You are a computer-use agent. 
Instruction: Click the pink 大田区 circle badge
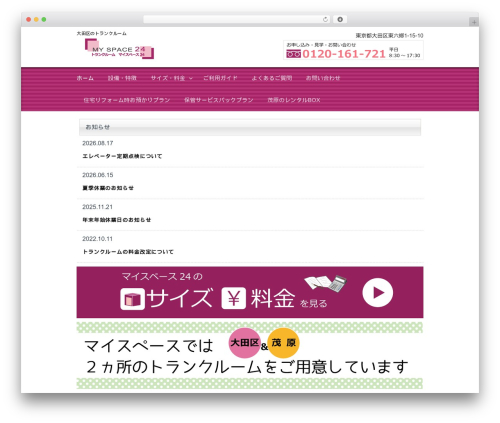click(x=244, y=343)
